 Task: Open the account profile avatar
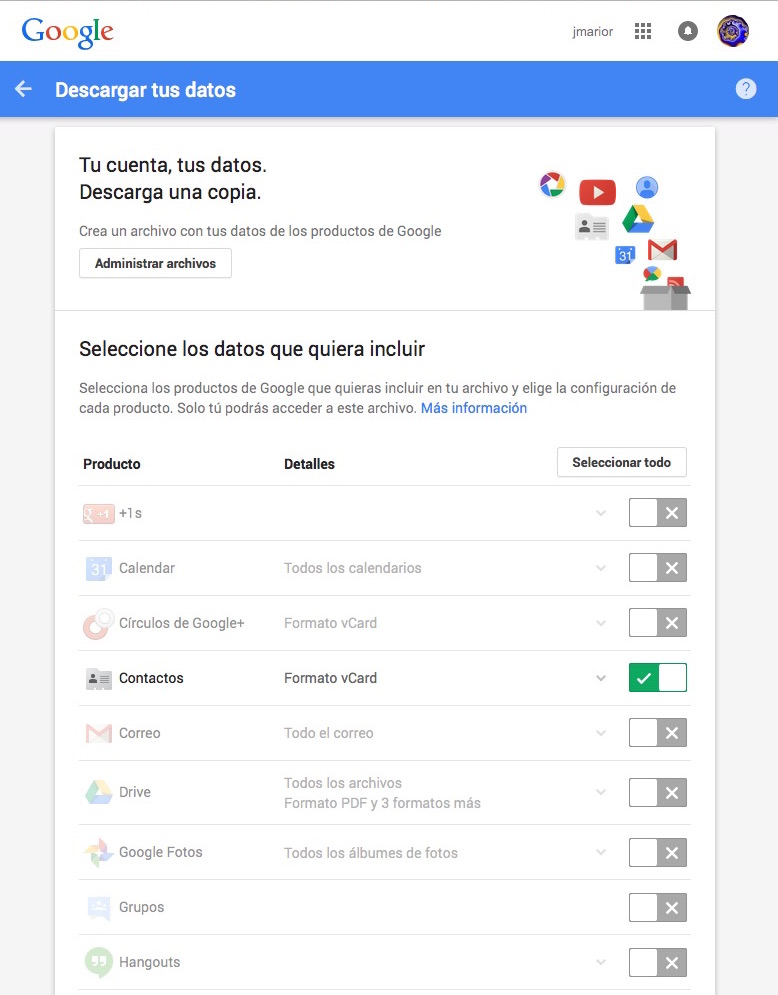pyautogui.click(x=733, y=31)
